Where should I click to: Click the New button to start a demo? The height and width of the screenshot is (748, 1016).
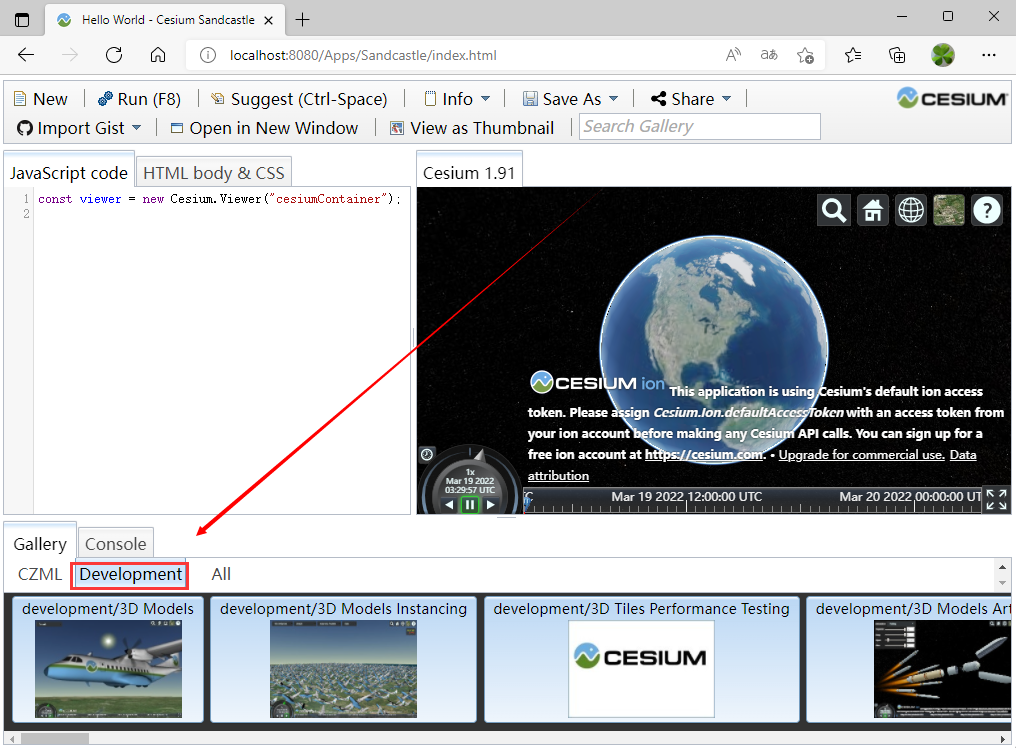[41, 98]
